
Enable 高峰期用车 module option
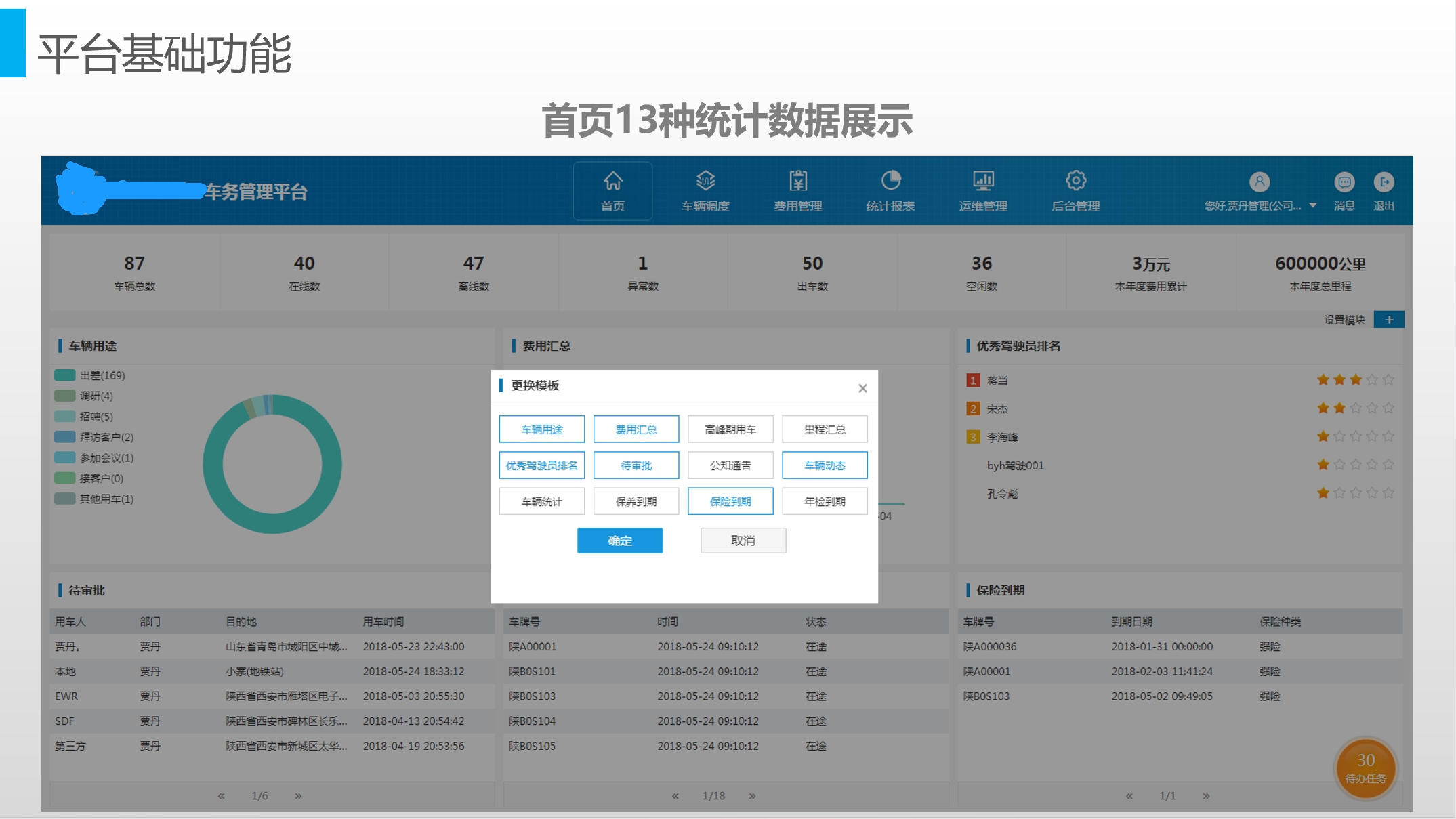(730, 429)
